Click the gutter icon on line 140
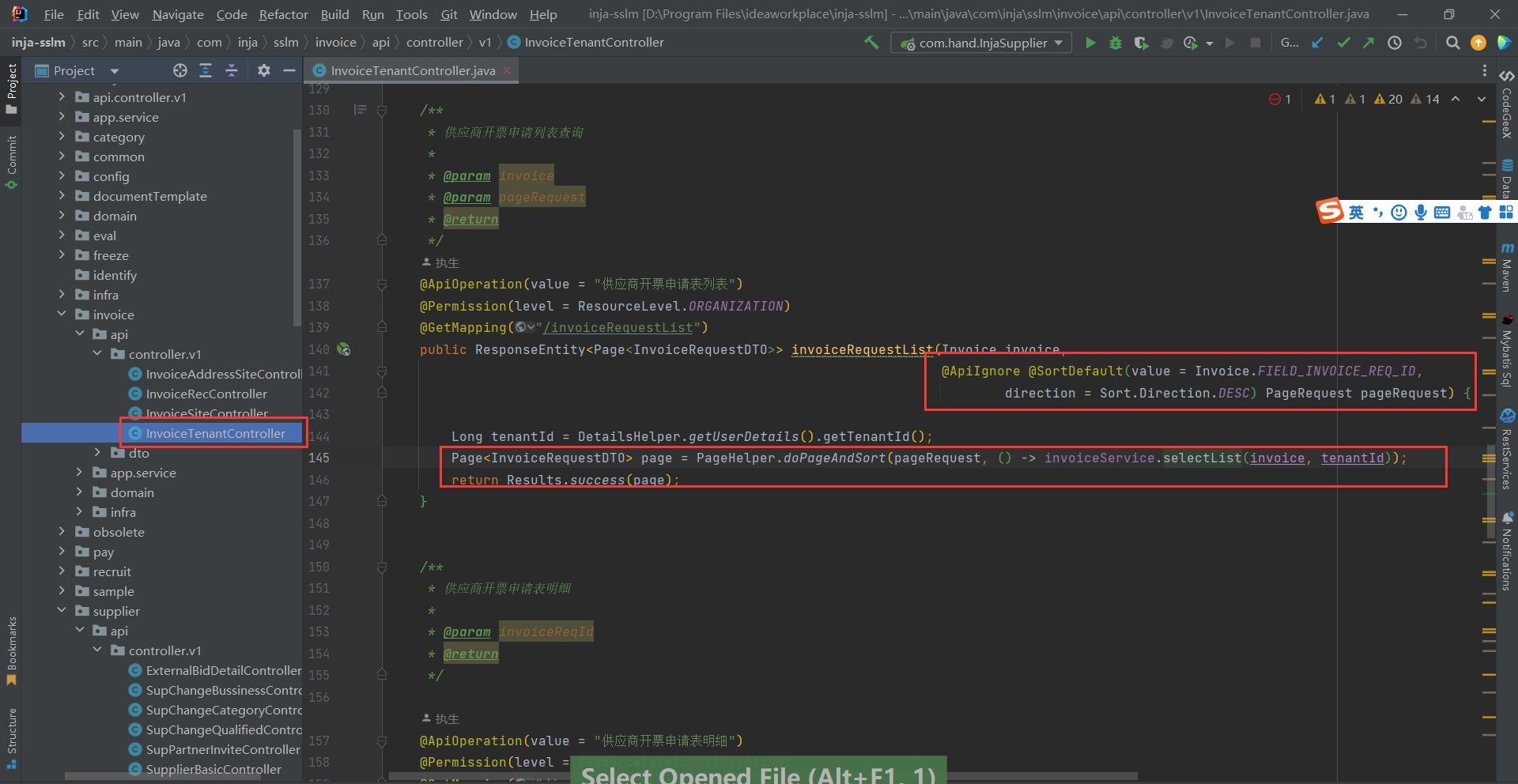The width and height of the screenshot is (1518, 784). click(344, 349)
